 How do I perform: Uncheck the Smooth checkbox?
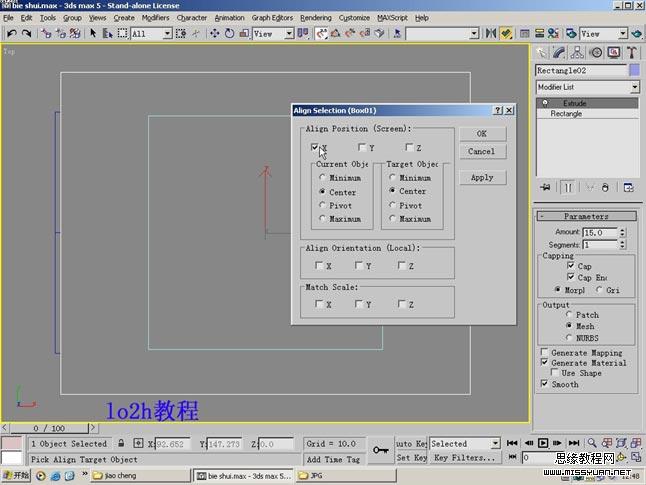click(545, 384)
